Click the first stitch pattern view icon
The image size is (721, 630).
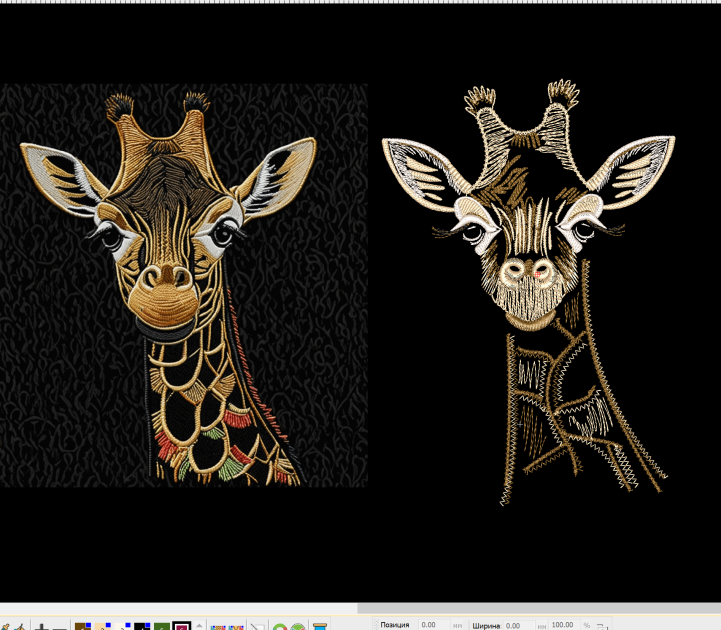point(218,627)
